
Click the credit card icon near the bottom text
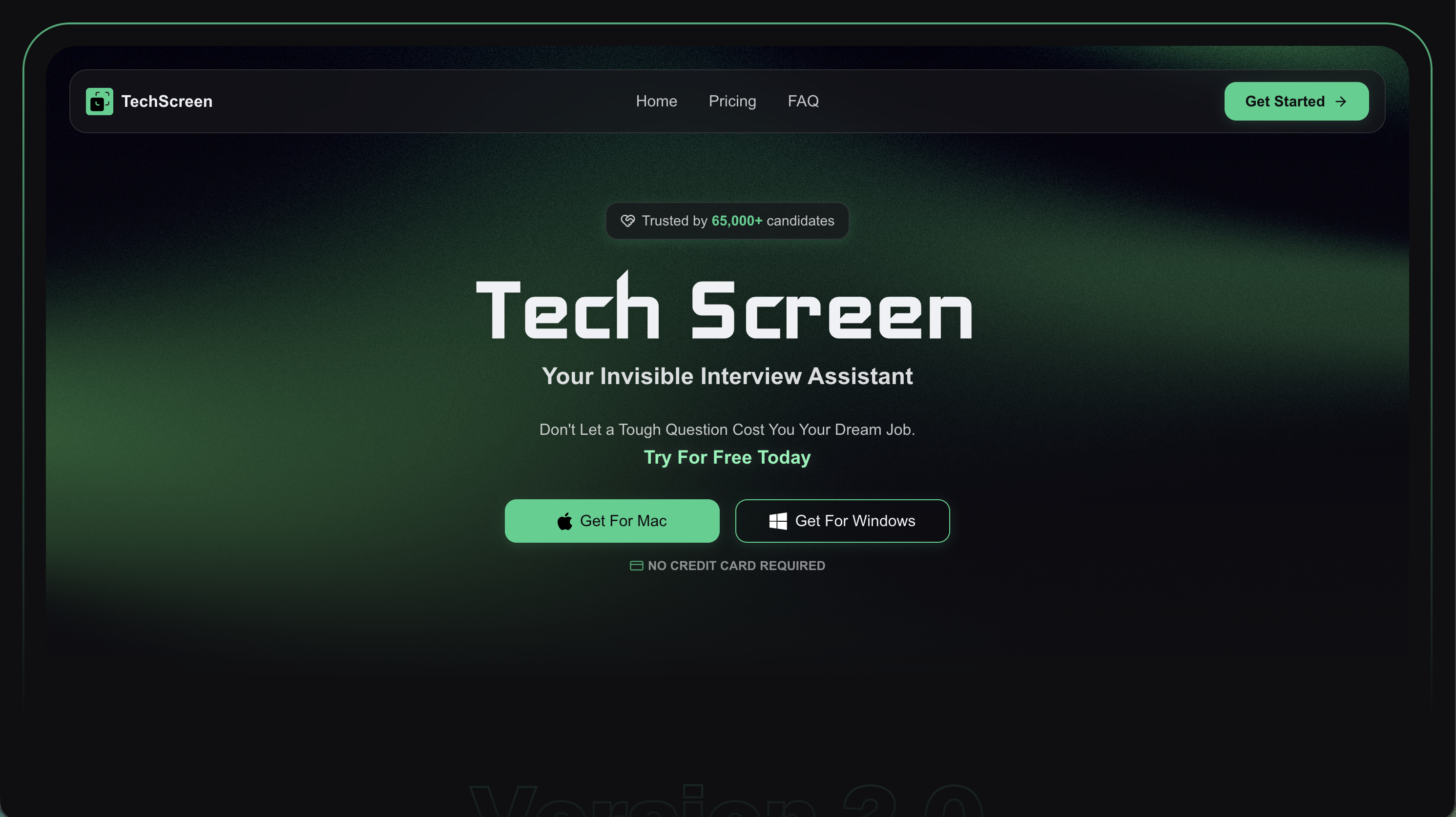(x=636, y=565)
